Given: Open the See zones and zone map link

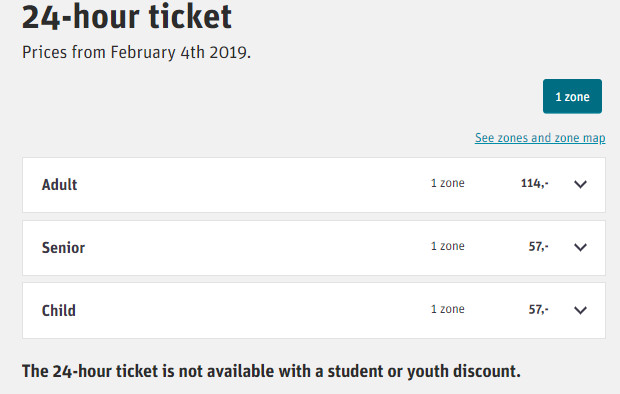Looking at the screenshot, I should [x=540, y=138].
